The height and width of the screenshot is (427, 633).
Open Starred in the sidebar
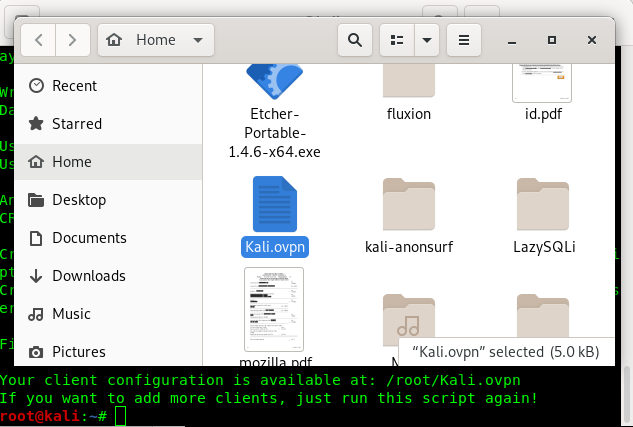point(108,123)
